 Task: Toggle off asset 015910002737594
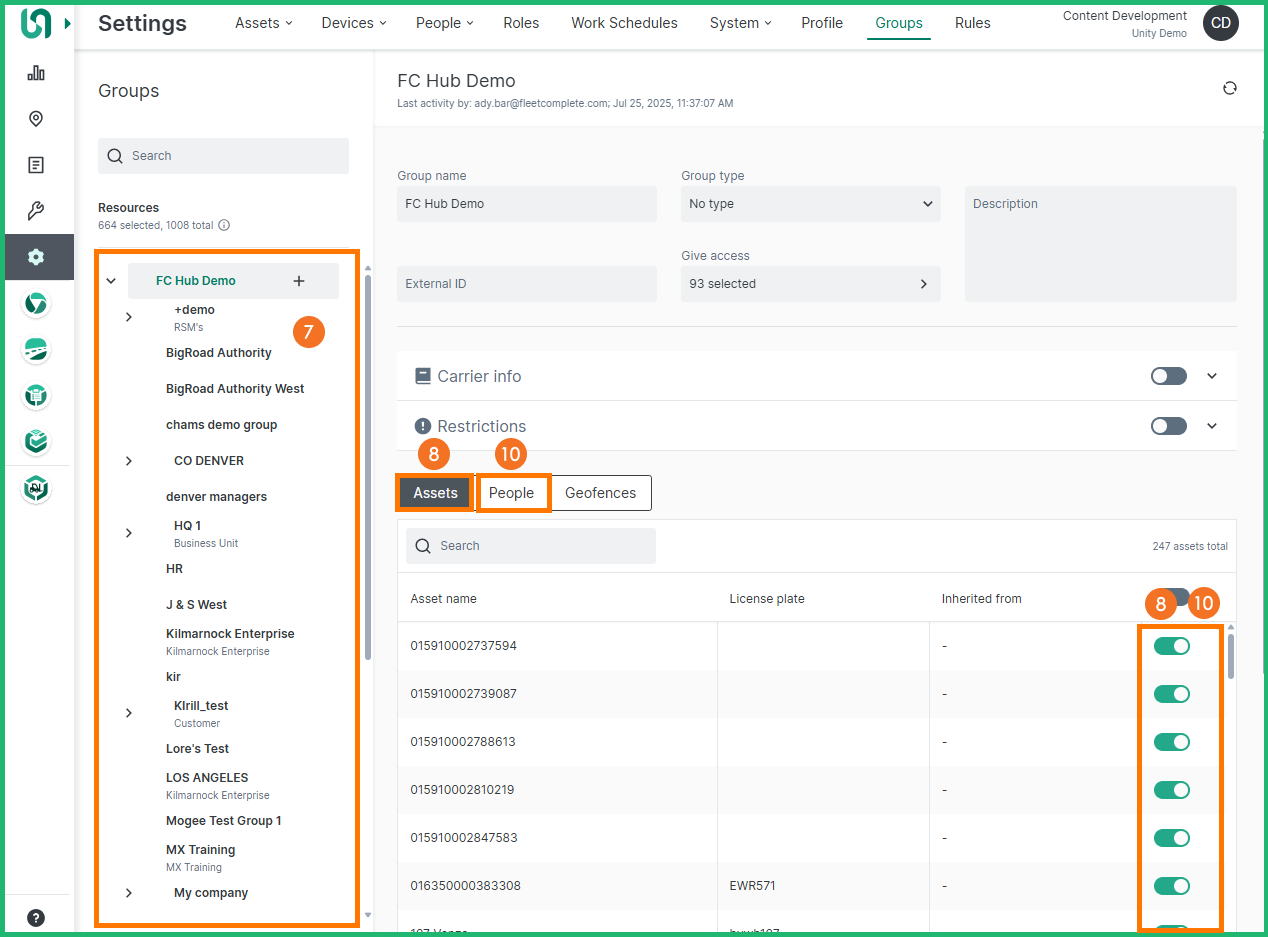coord(1171,646)
